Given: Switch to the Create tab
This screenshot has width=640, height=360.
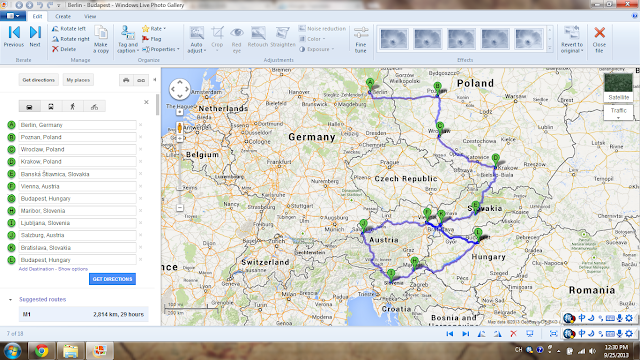Looking at the screenshot, I should (x=63, y=16).
